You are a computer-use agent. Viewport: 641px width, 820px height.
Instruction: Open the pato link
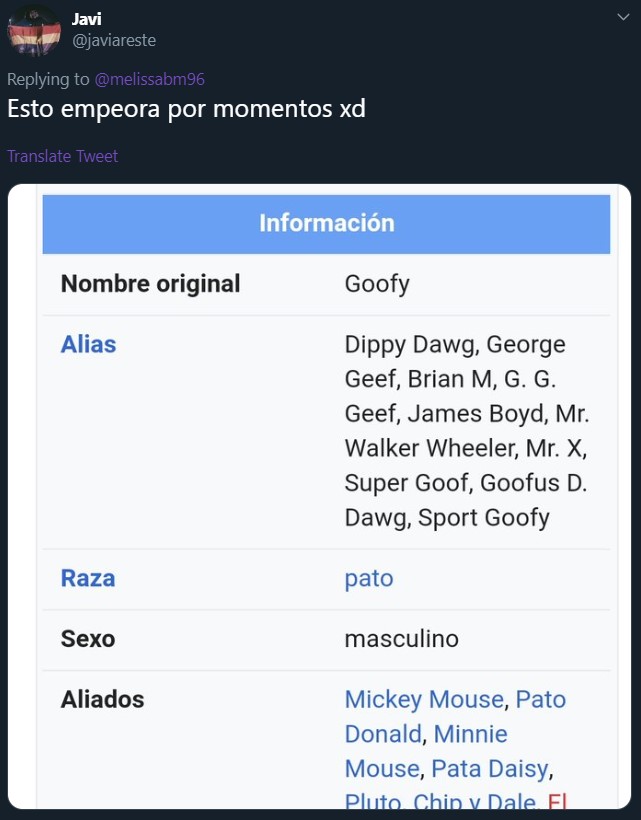[369, 579]
